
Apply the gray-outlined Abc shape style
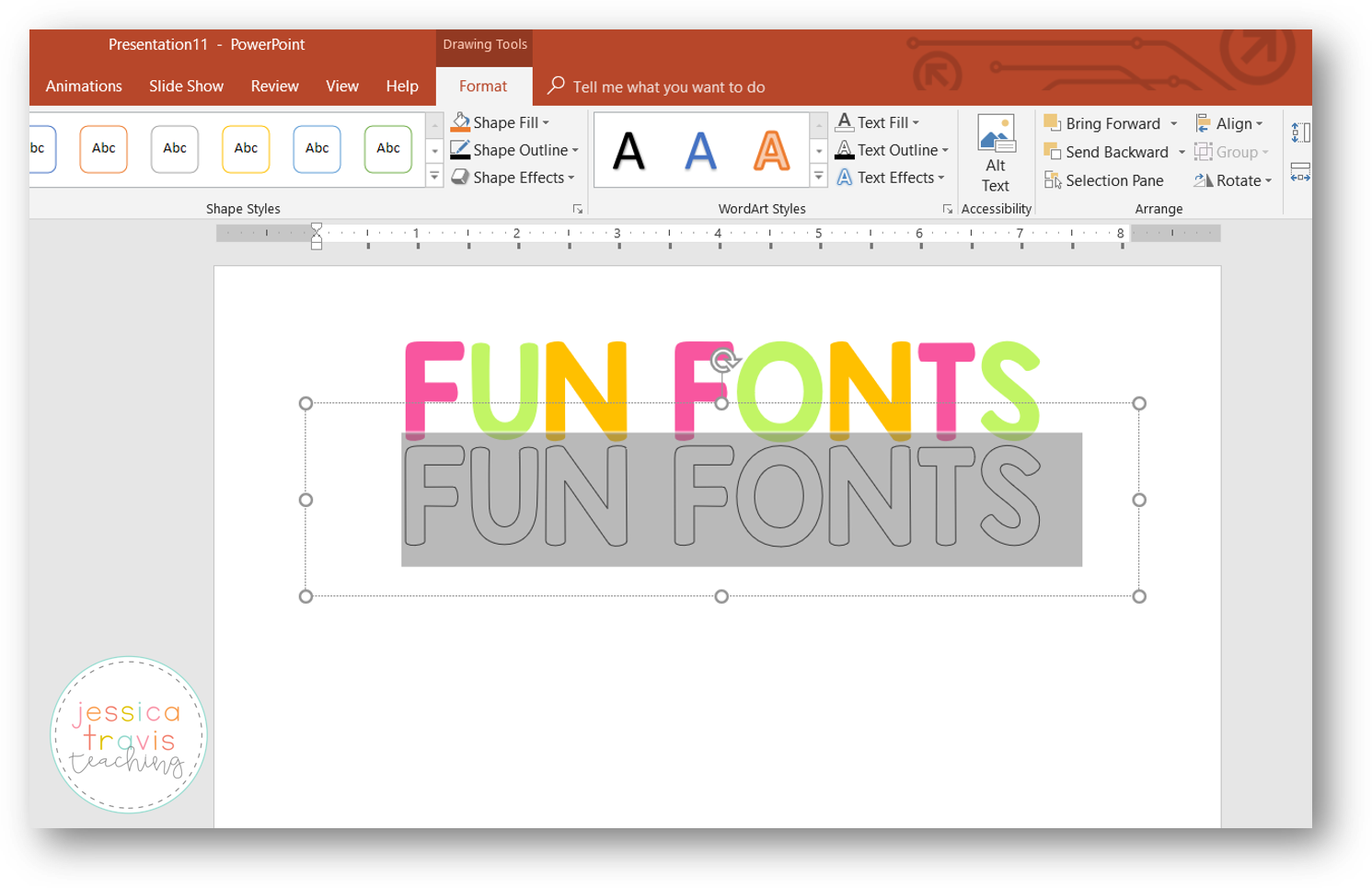click(175, 149)
